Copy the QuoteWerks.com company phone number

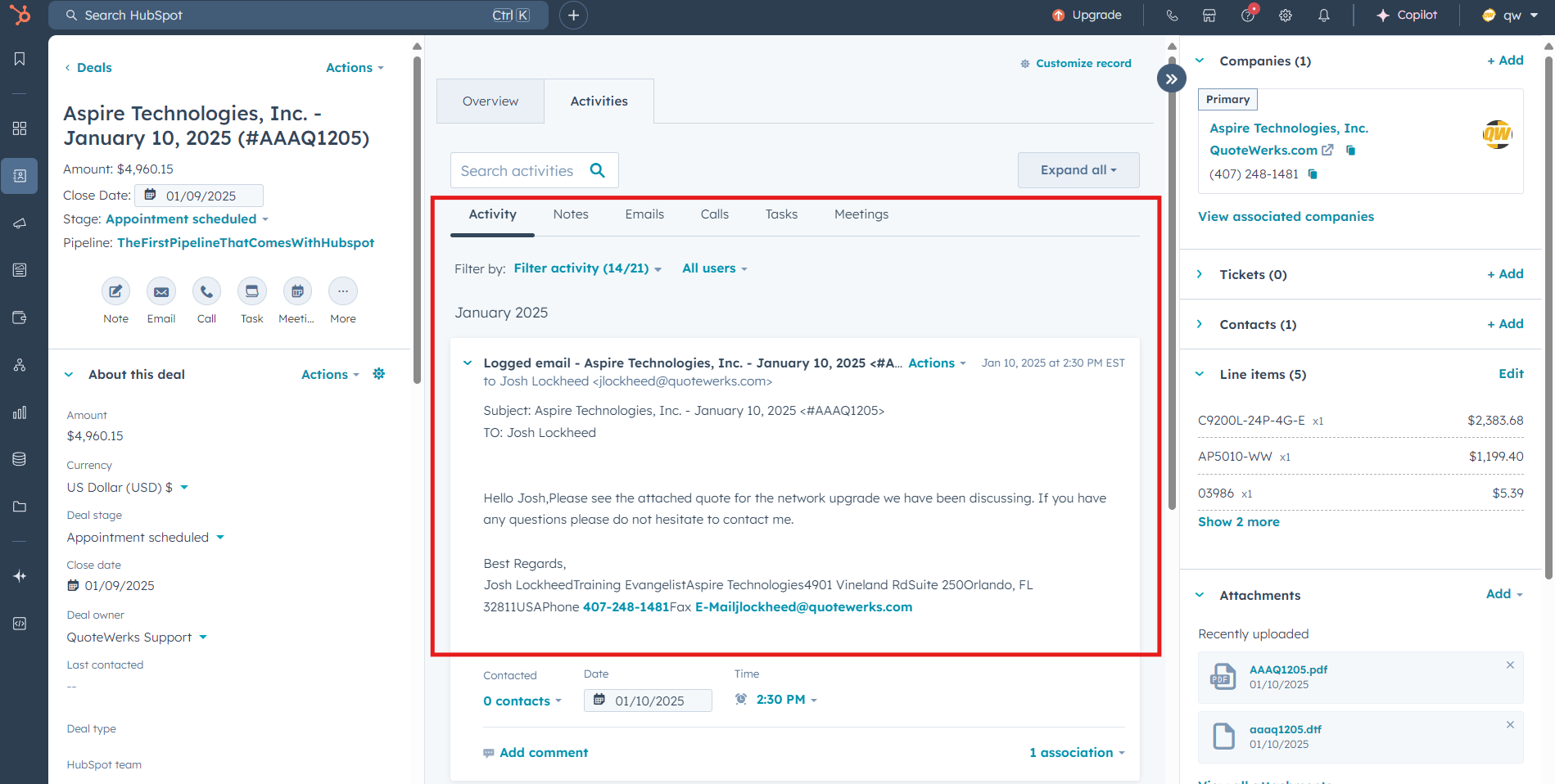[x=1313, y=174]
